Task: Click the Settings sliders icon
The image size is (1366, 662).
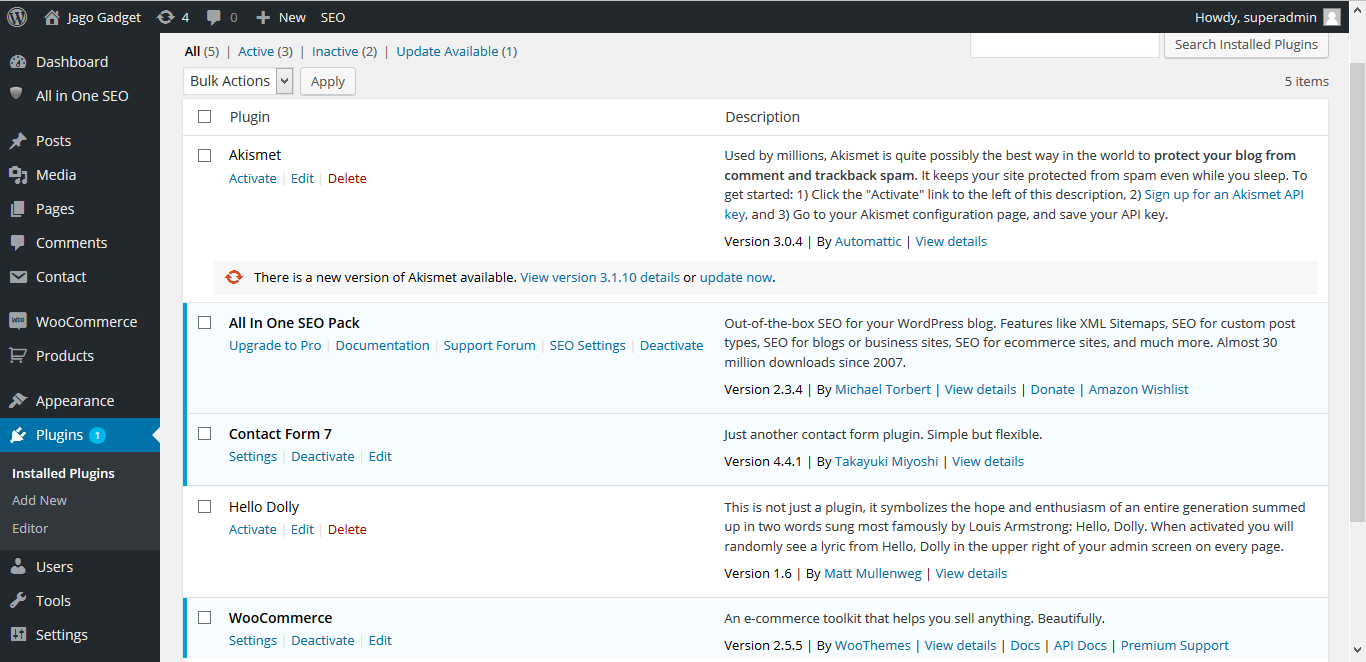Action: click(18, 635)
